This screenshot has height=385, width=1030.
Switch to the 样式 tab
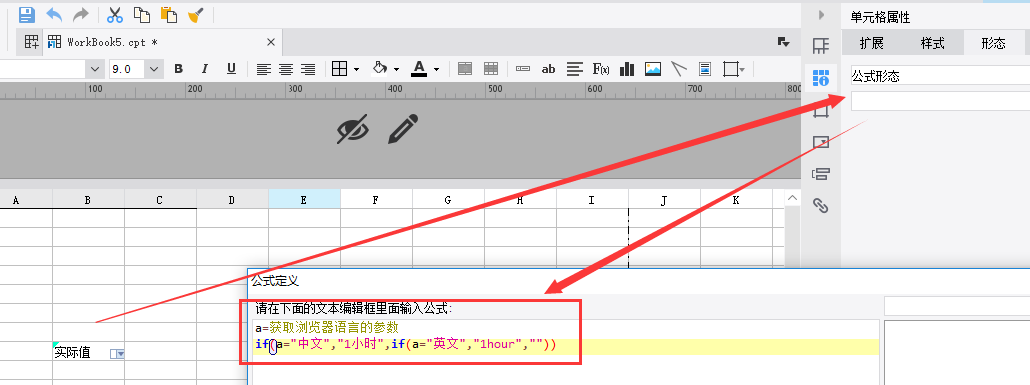[x=932, y=43]
